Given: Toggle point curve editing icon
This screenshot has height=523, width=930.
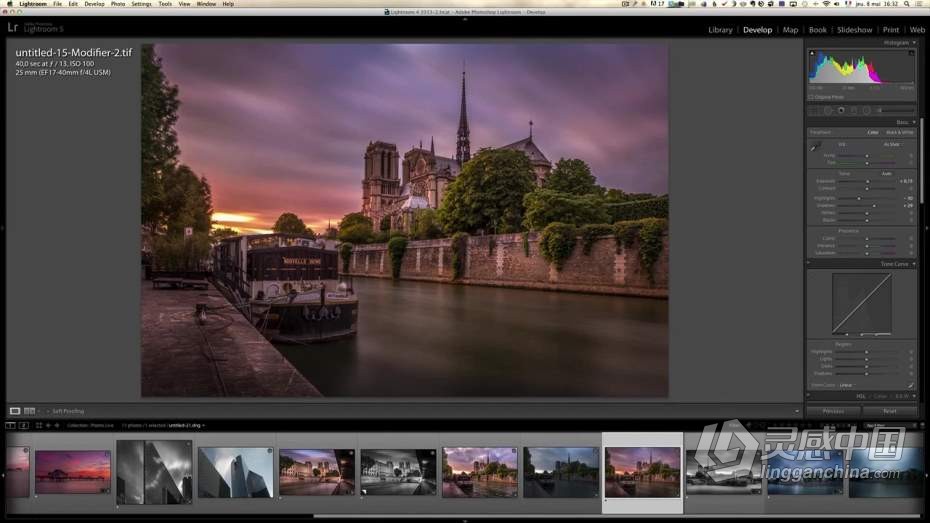Looking at the screenshot, I should pos(910,385).
